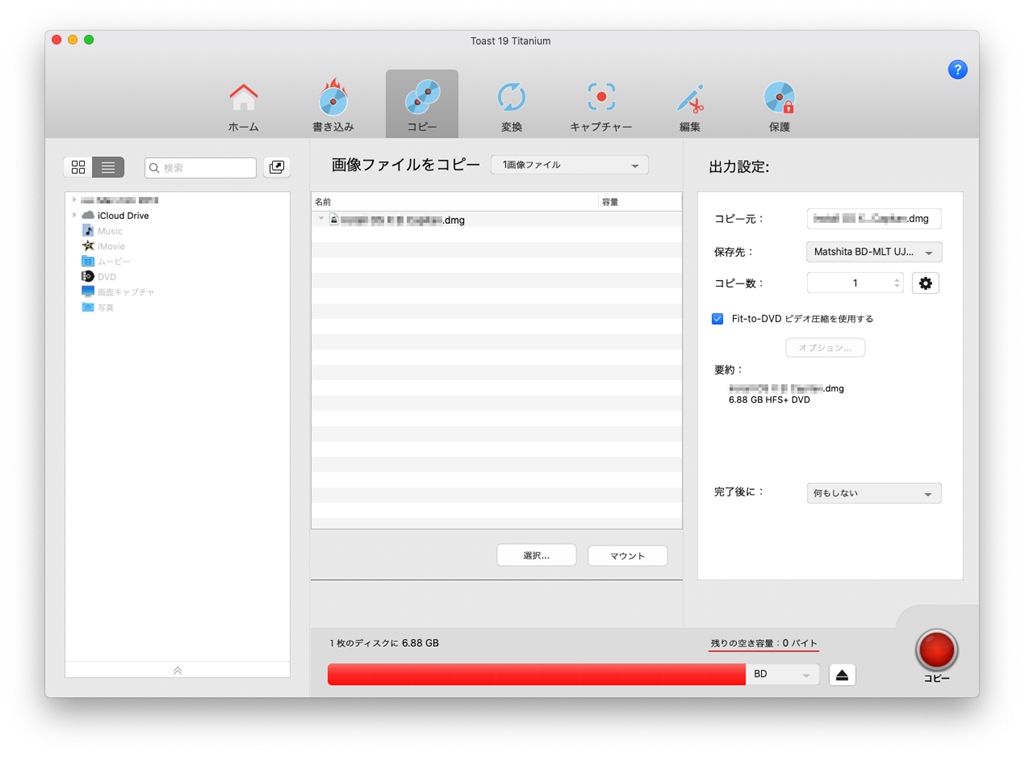The width and height of the screenshot is (1024, 757).
Task: Click the eject disc icon
Action: point(842,675)
